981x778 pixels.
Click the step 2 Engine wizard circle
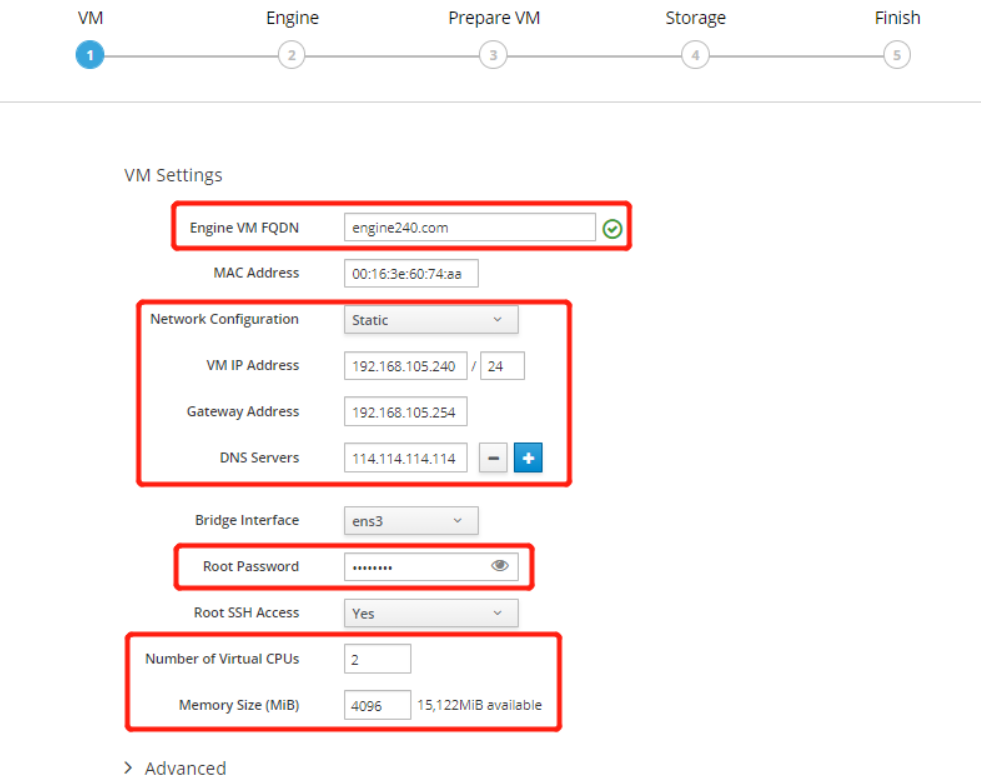(291, 55)
